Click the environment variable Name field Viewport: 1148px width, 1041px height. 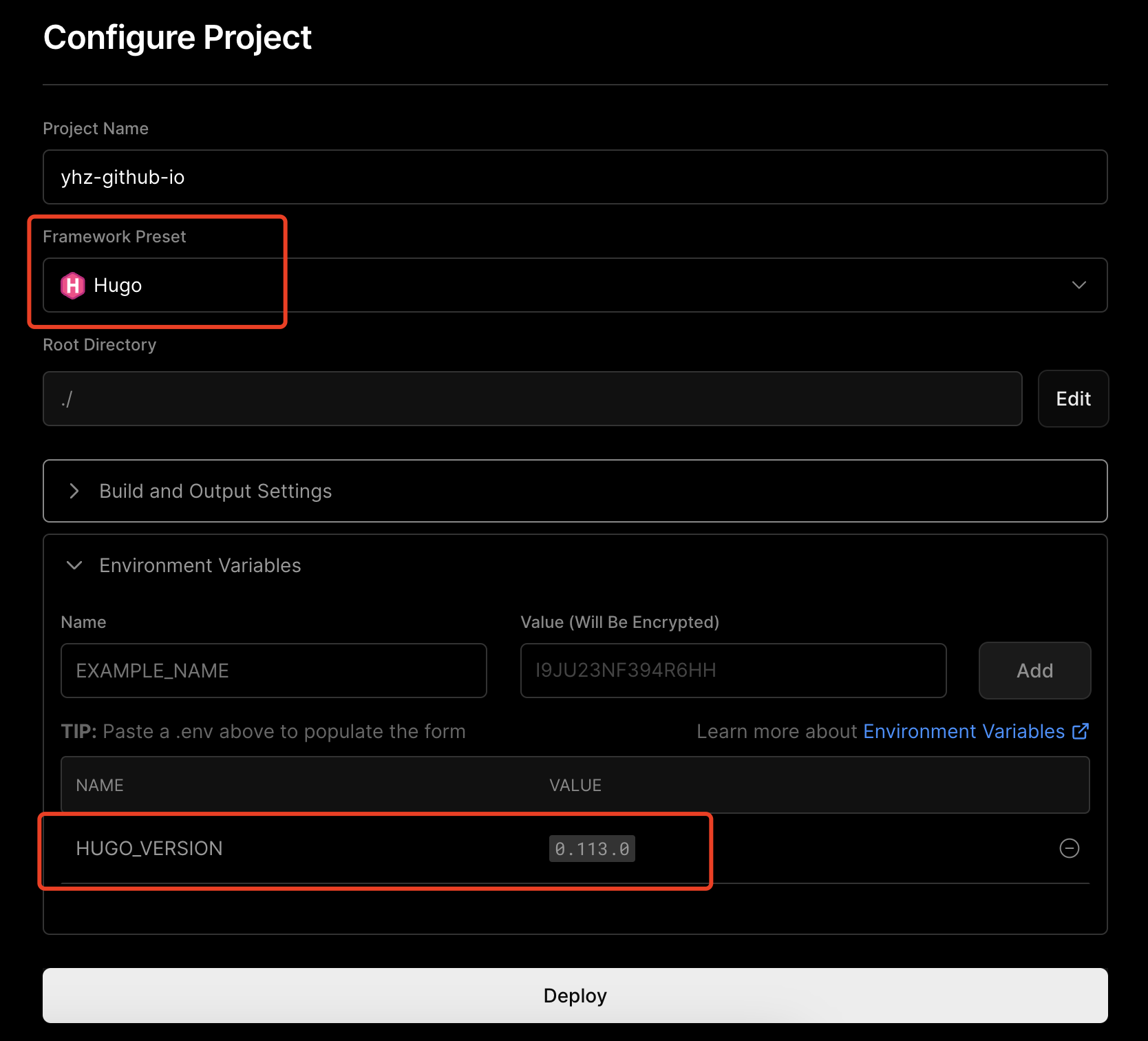(273, 671)
